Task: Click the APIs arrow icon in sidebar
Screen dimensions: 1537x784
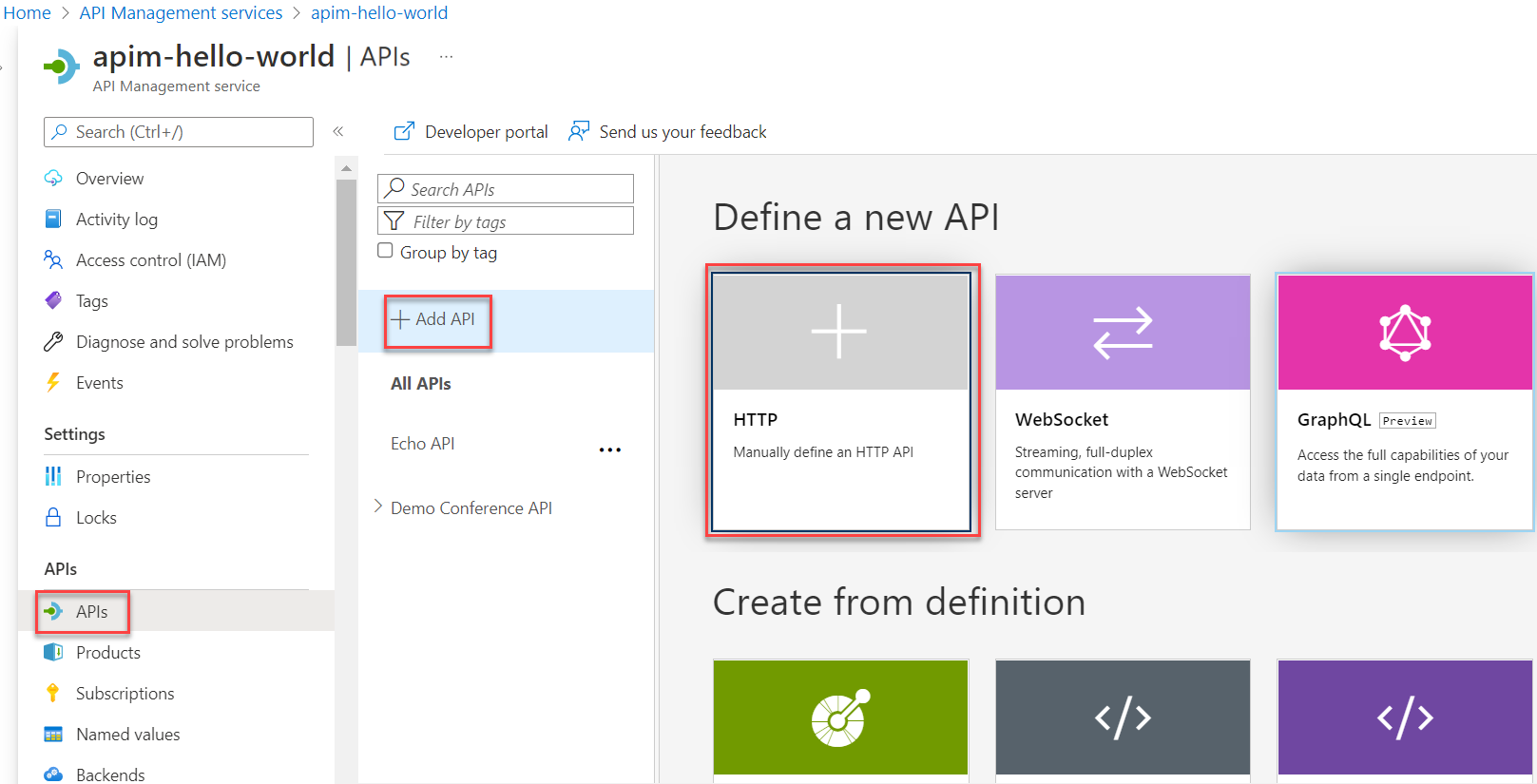Action: (53, 611)
